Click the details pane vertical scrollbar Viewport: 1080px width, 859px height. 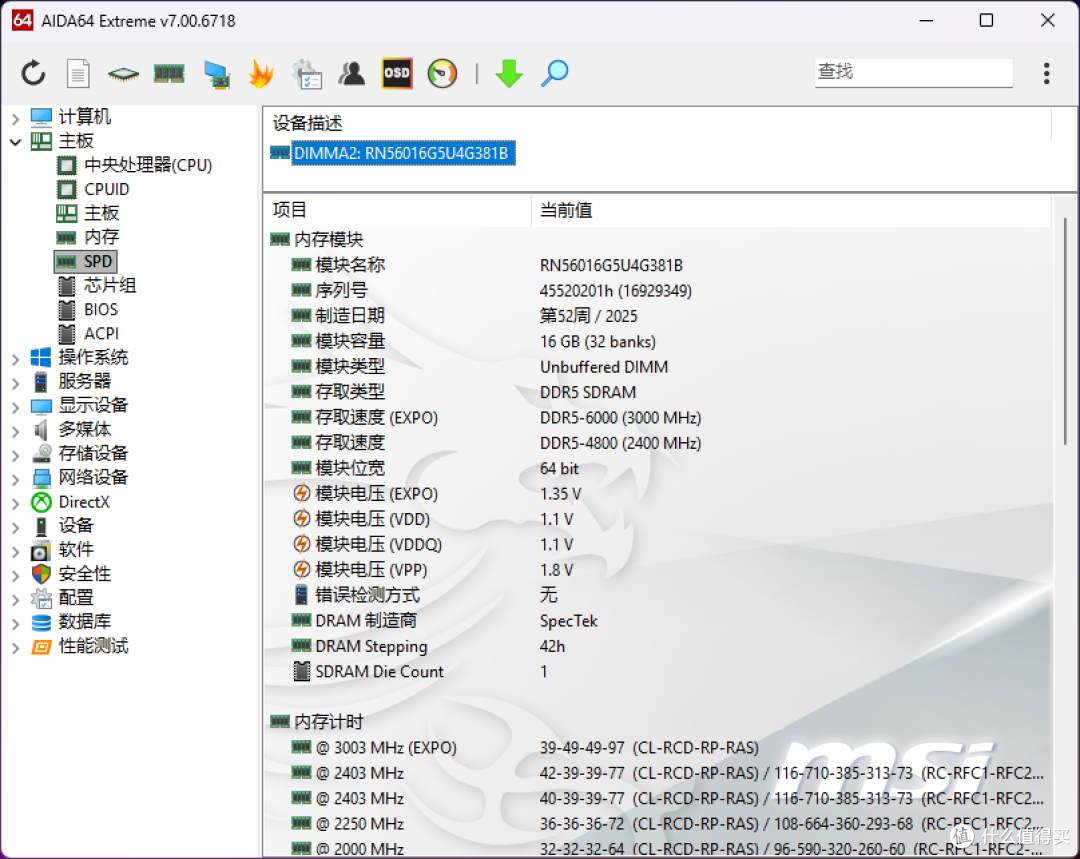(x=1065, y=331)
